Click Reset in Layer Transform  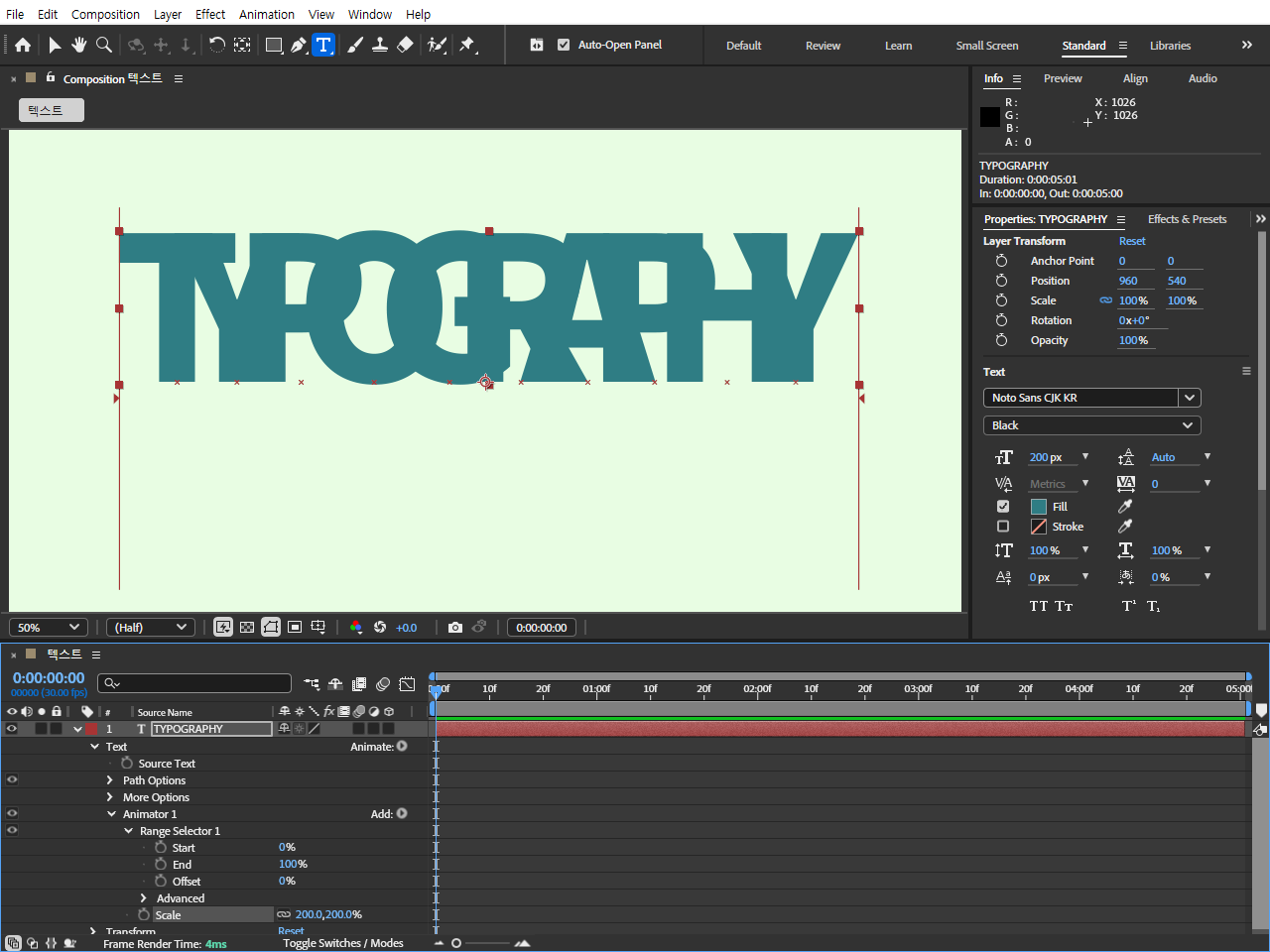tap(1132, 241)
